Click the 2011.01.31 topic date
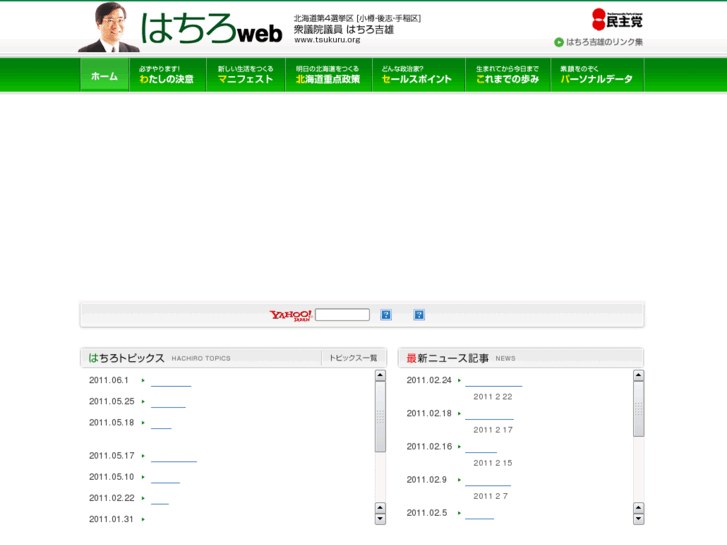The height and width of the screenshot is (545, 727). coord(111,519)
